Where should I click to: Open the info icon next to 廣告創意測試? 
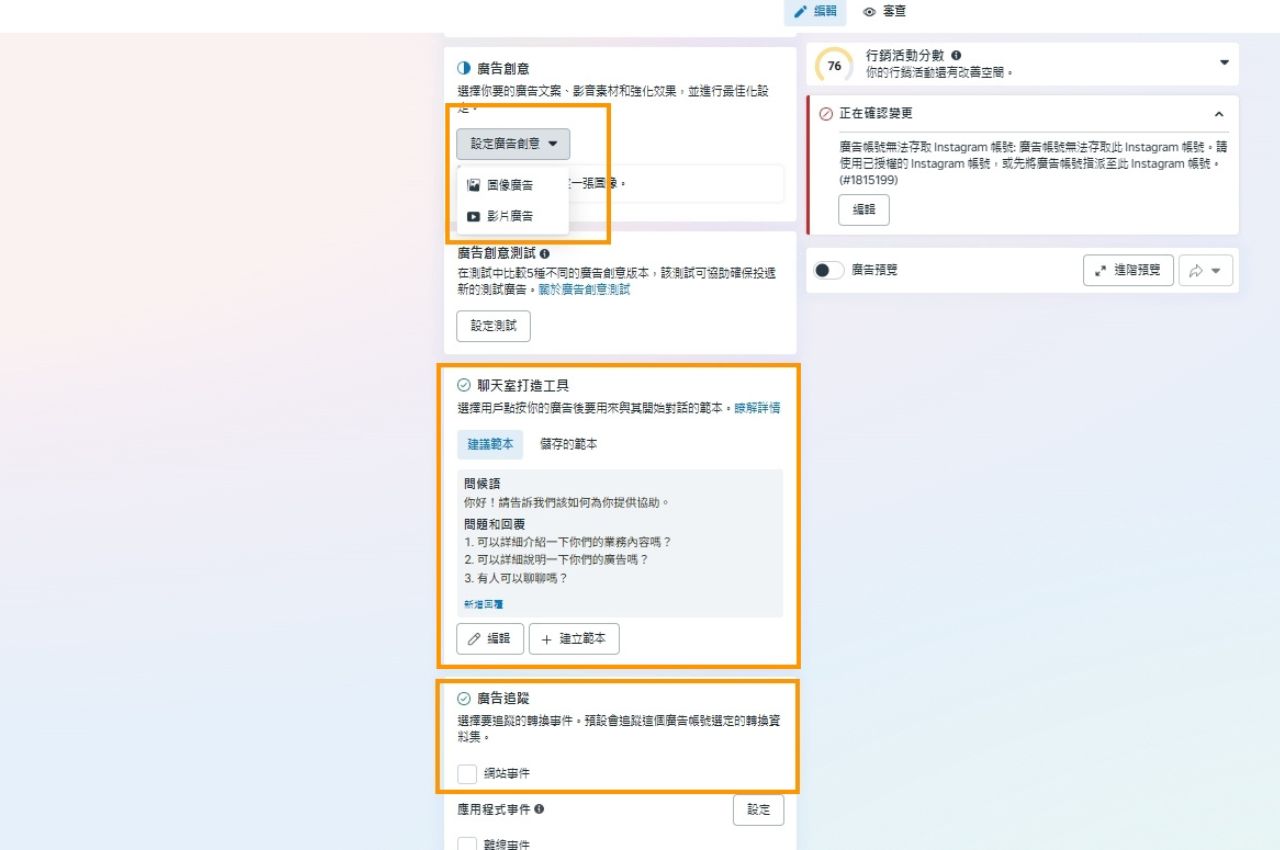point(544,254)
